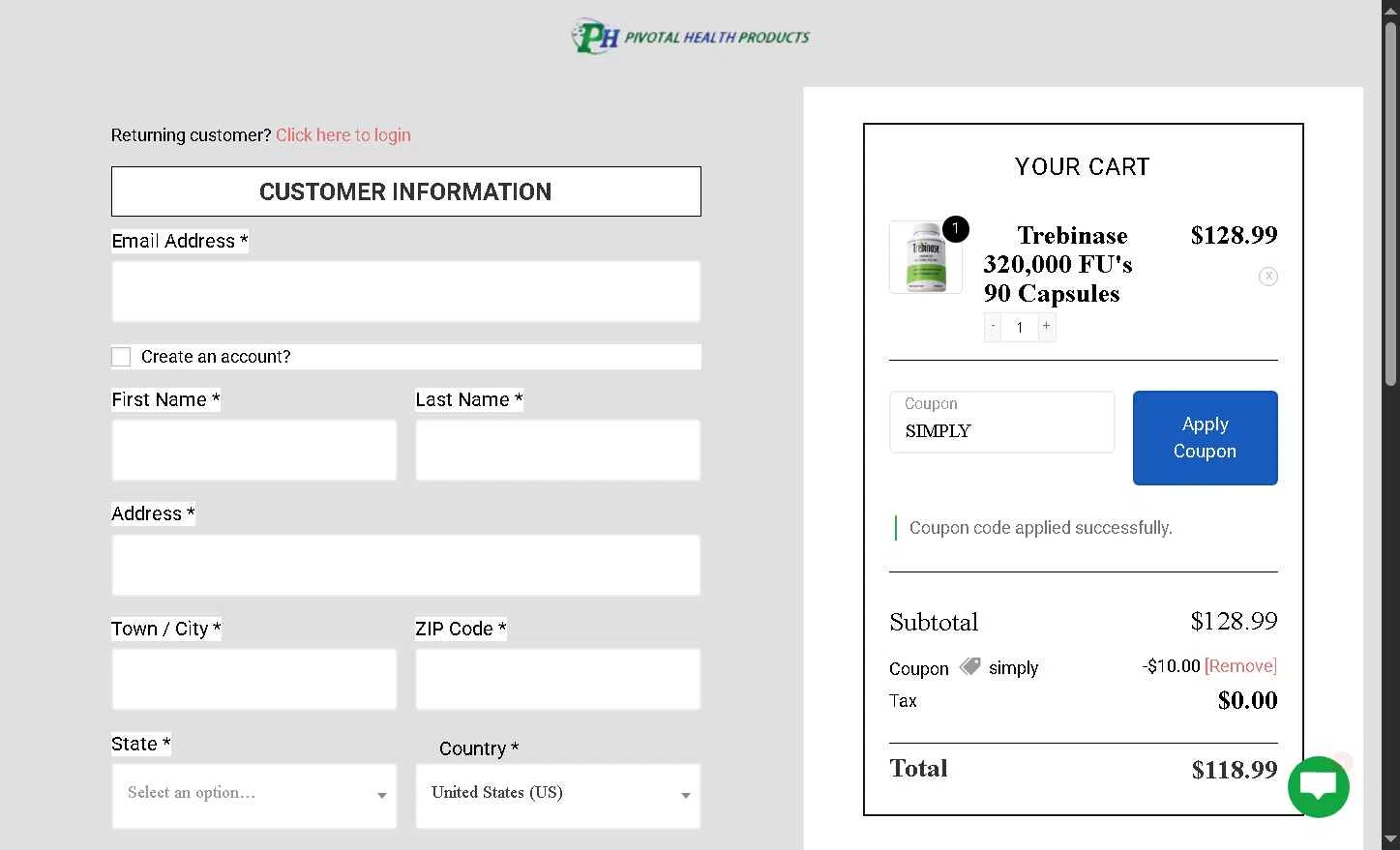Click the page vertical scrollbar thumb
The width and height of the screenshot is (1400, 850).
point(1390,203)
